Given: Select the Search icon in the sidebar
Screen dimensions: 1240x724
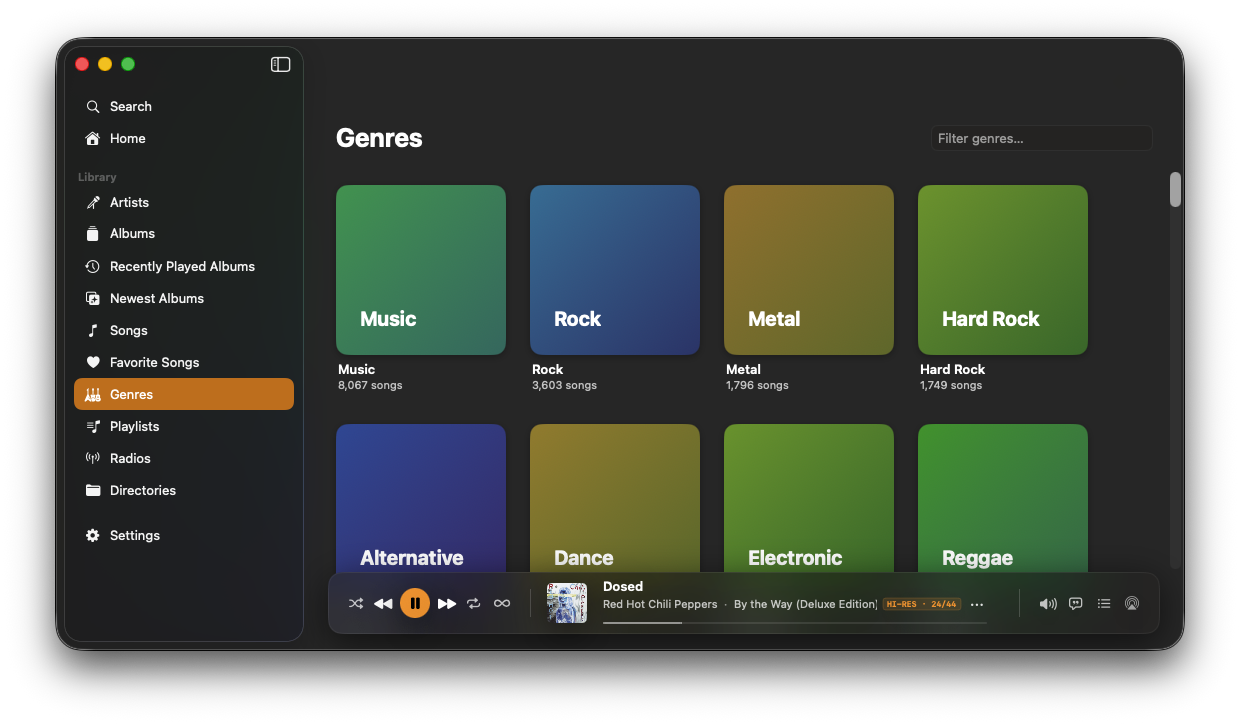Looking at the screenshot, I should 92,106.
